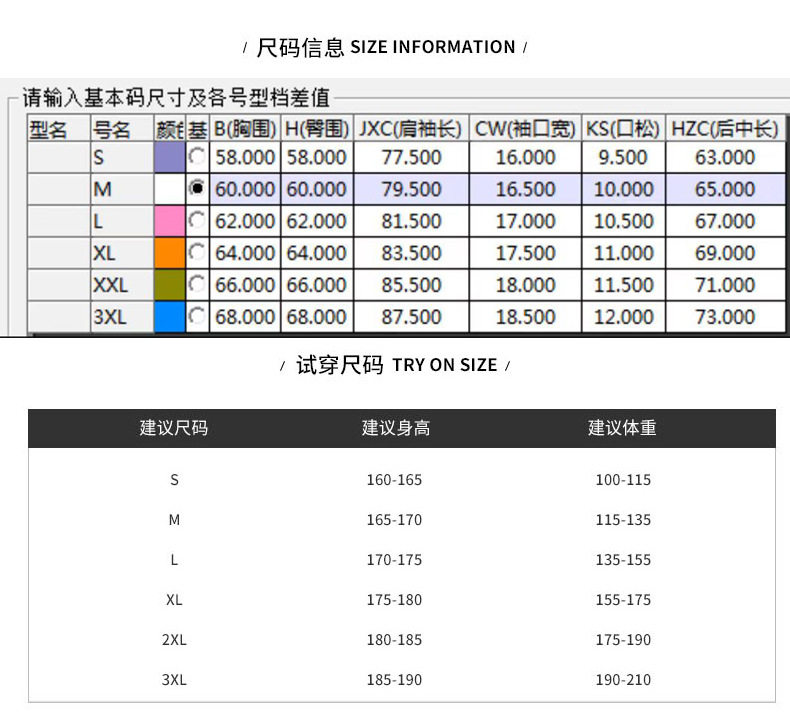The width and height of the screenshot is (790, 723).
Task: Choose XL as the base size radio
Action: (x=198, y=252)
